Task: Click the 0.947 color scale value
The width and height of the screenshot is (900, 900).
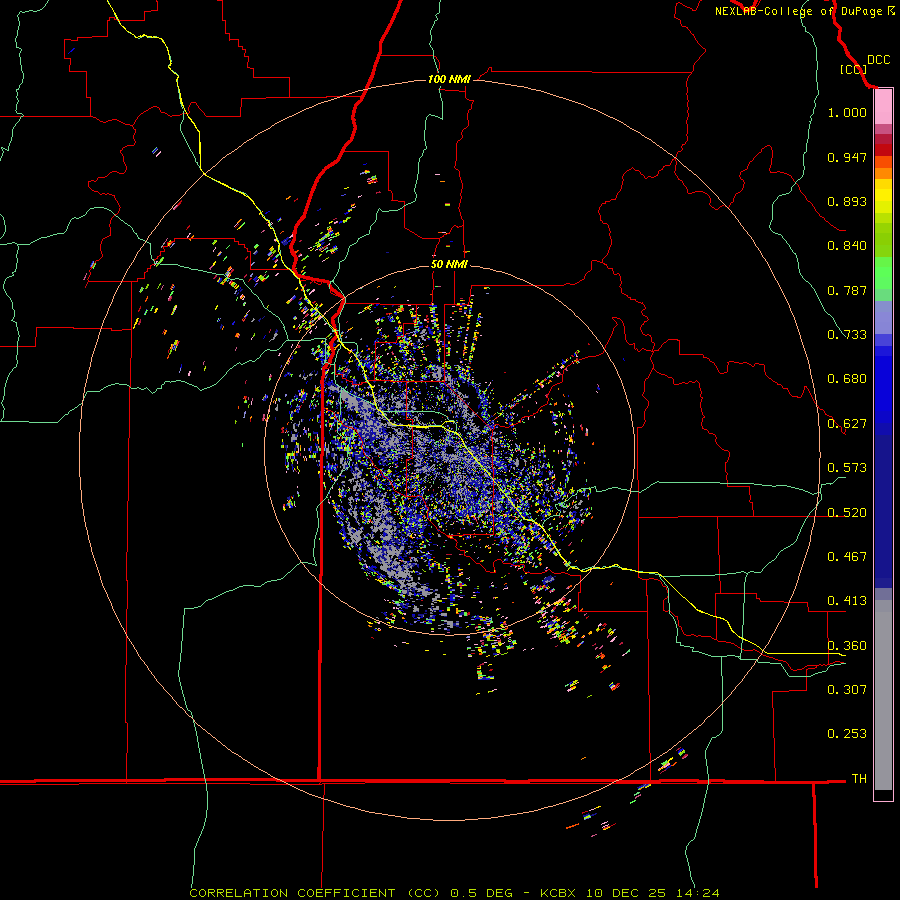Action: [x=847, y=157]
